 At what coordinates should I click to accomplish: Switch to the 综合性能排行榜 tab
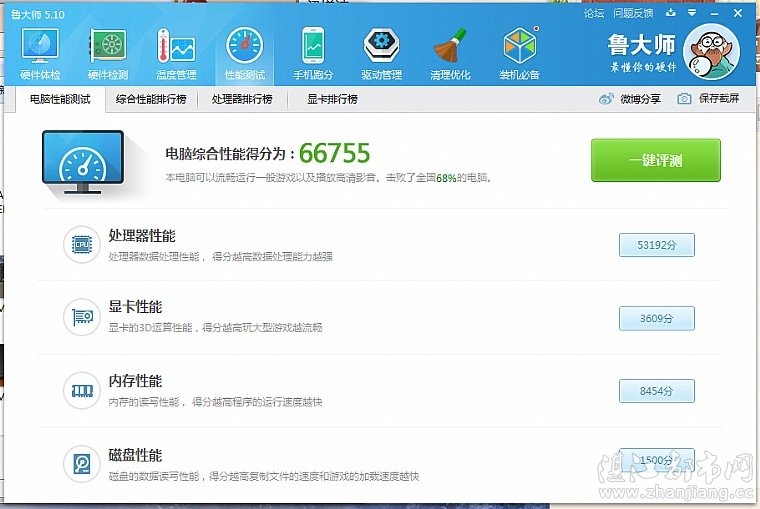tap(150, 99)
